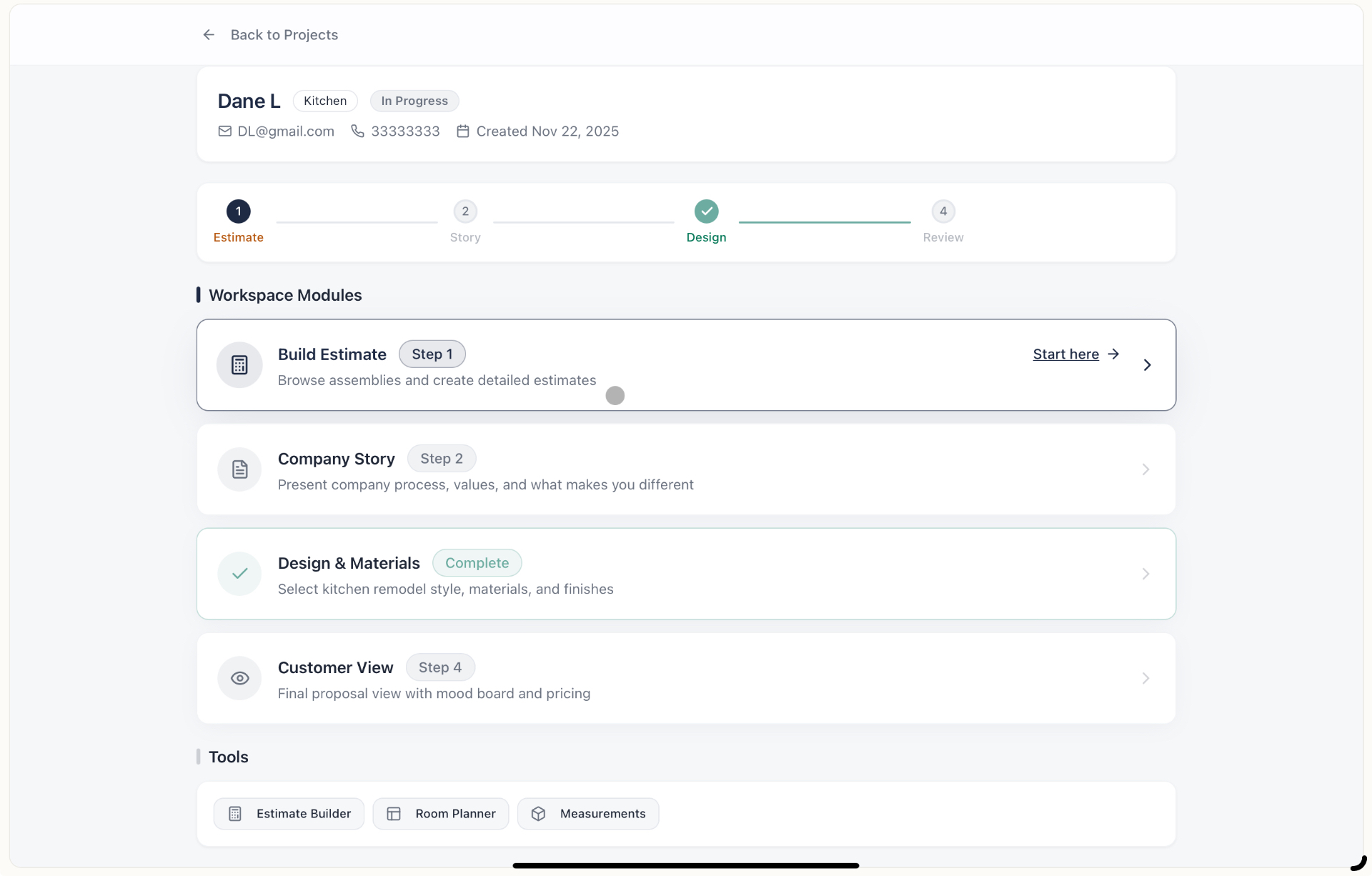This screenshot has height=876, width=1372.
Task: Click the email envelope icon
Action: [x=224, y=131]
